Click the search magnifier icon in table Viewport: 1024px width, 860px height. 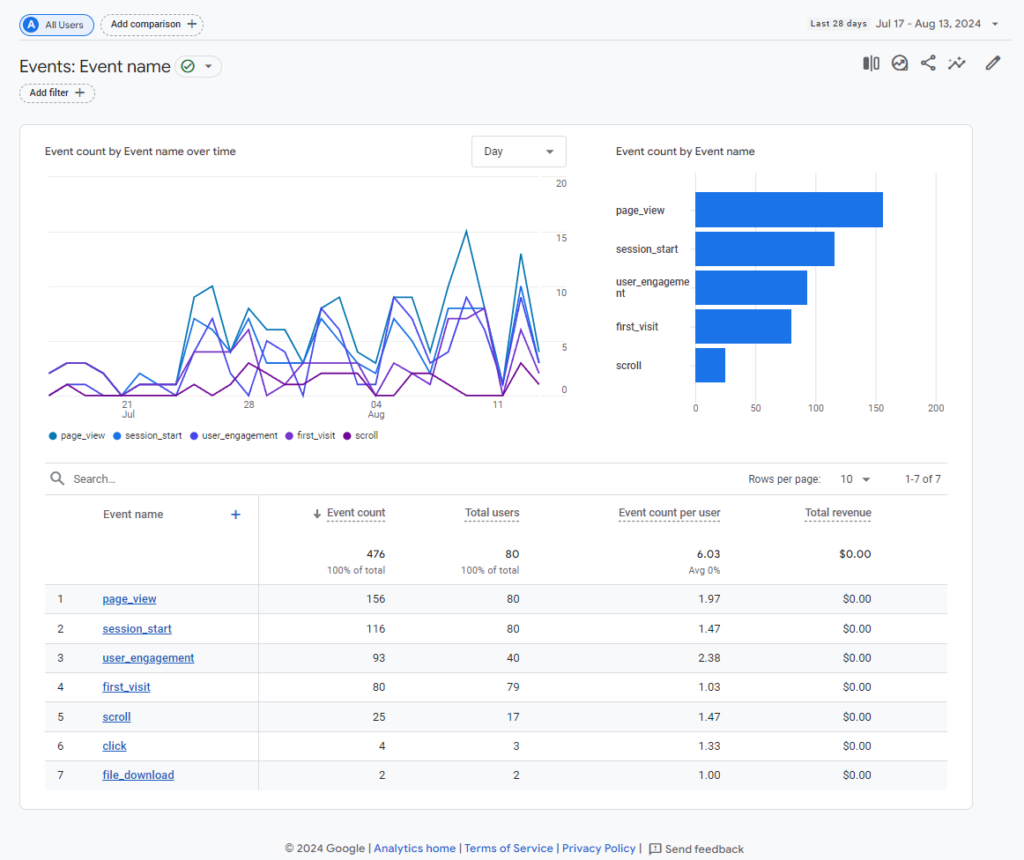58,479
